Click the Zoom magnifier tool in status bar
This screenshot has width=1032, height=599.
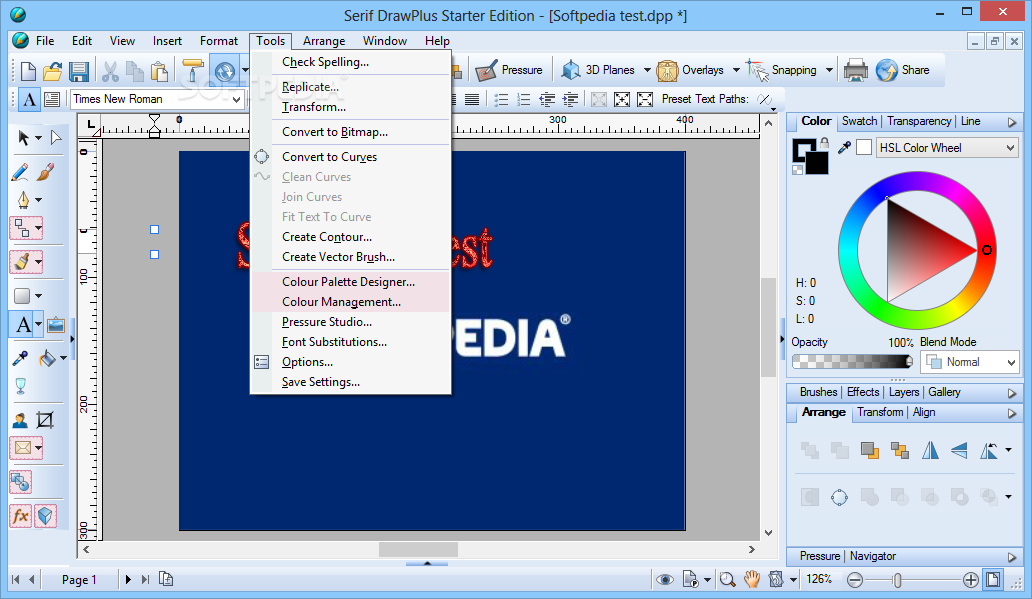click(x=727, y=579)
